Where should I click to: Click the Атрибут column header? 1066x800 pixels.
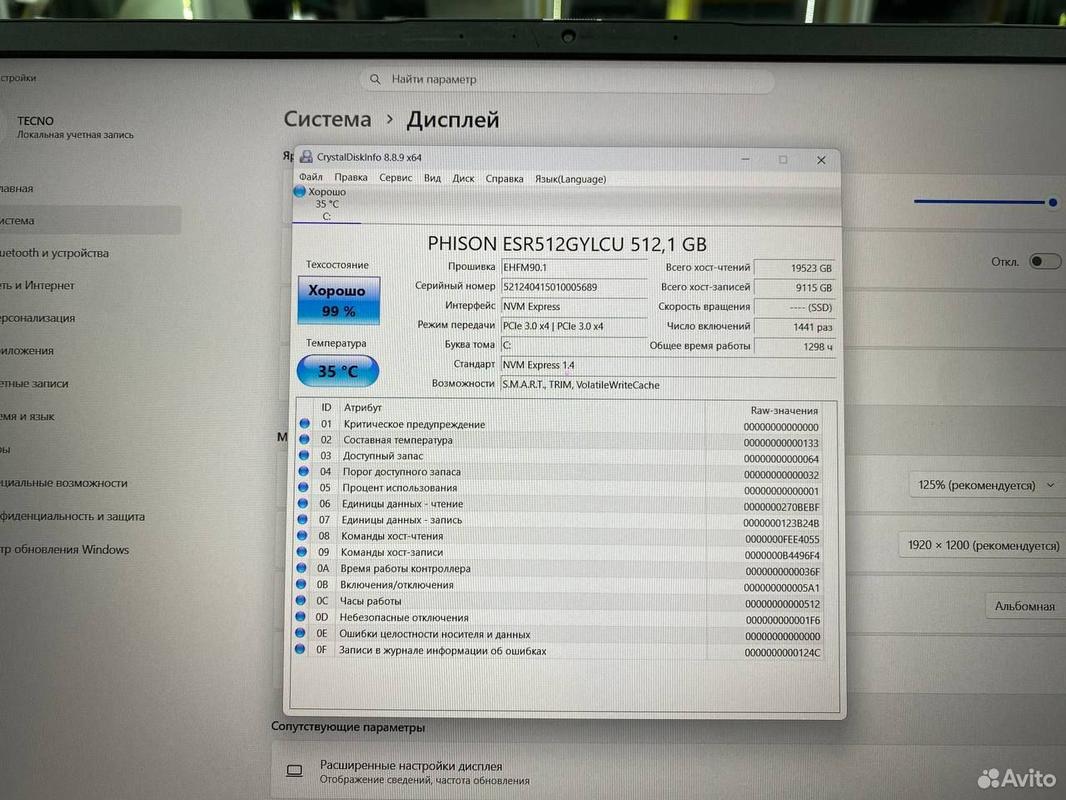pyautogui.click(x=363, y=407)
